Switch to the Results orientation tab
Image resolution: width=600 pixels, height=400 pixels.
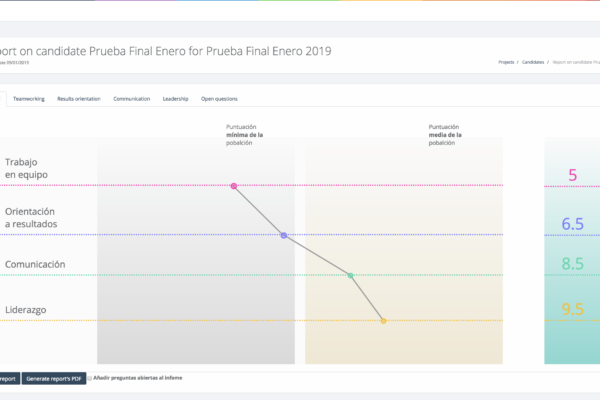click(x=79, y=99)
